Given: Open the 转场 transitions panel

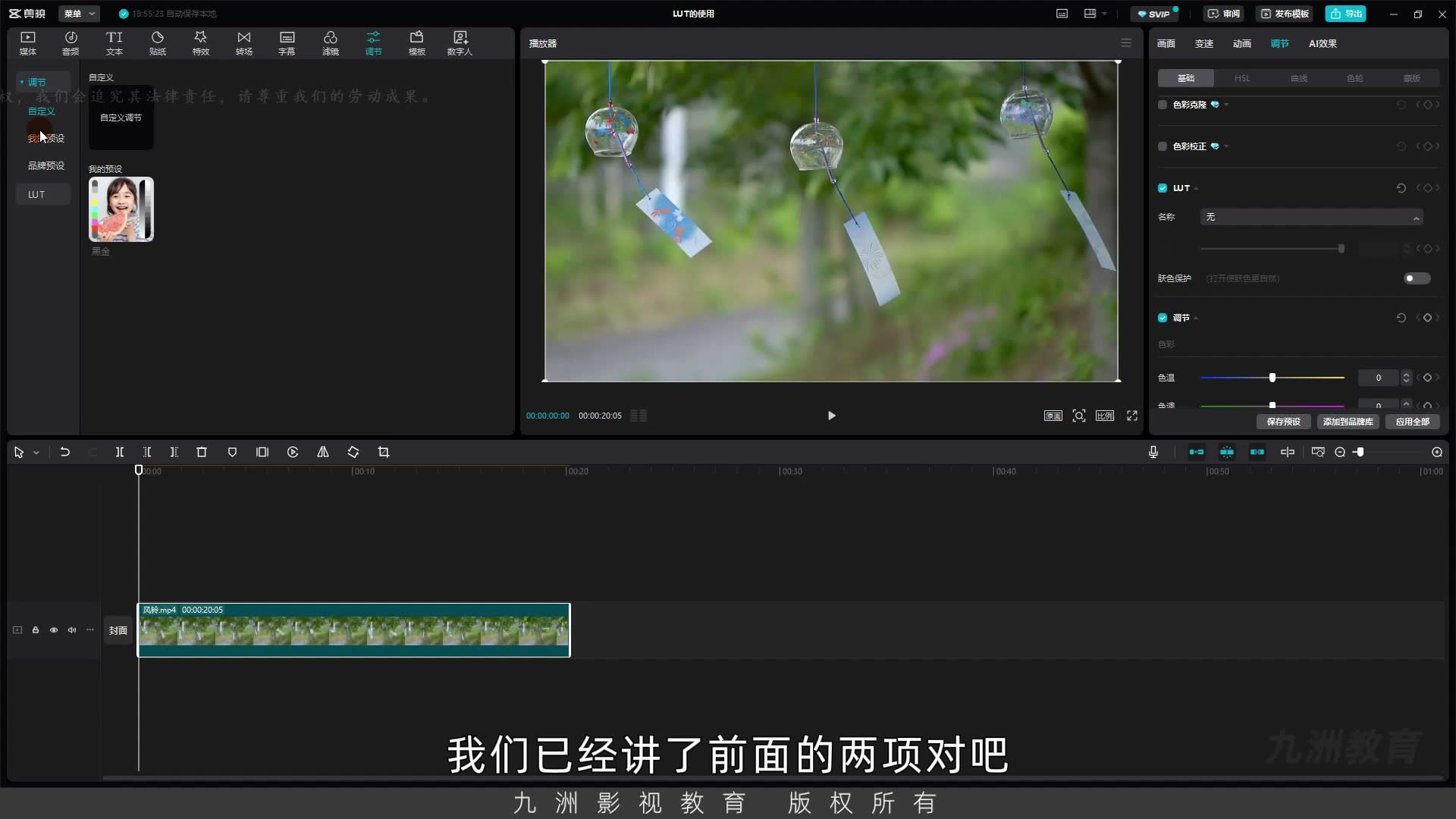Looking at the screenshot, I should coord(244,43).
